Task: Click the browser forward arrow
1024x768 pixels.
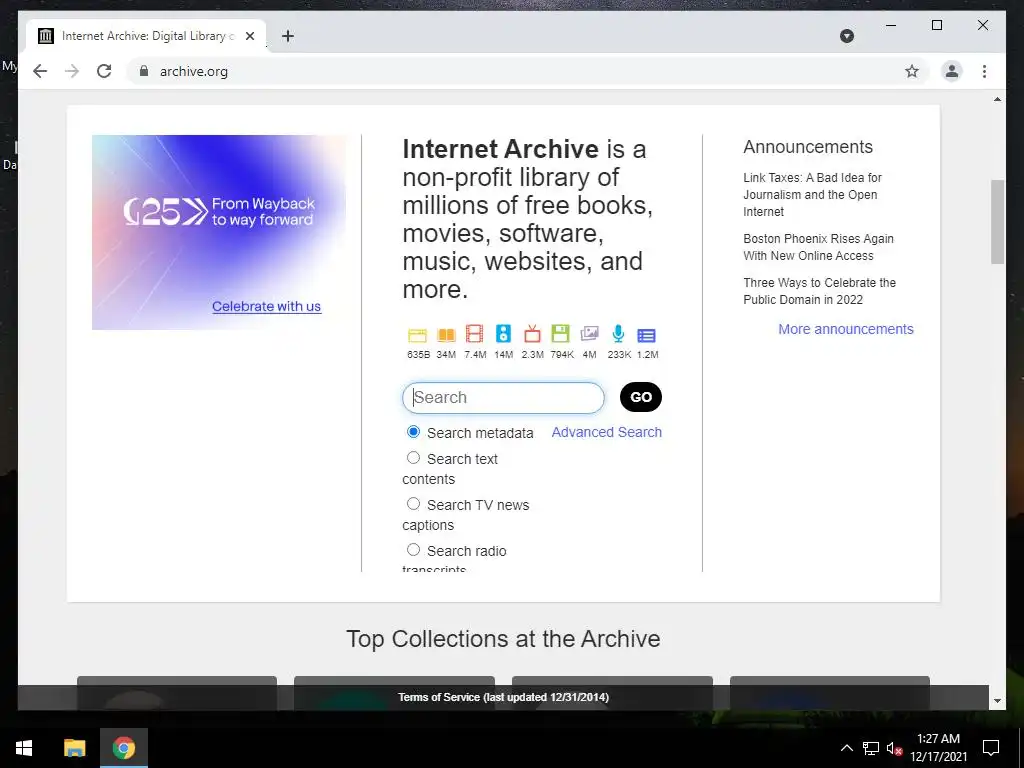Action: [72, 71]
